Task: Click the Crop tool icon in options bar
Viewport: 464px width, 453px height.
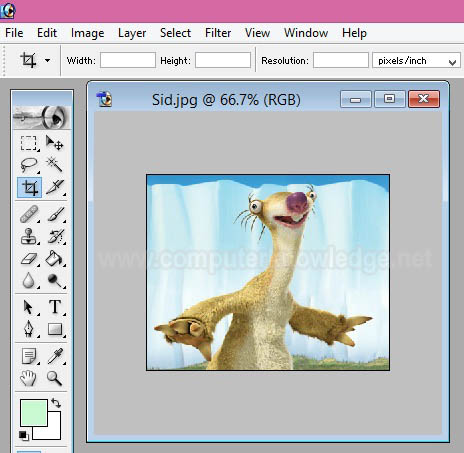Action: [28, 60]
